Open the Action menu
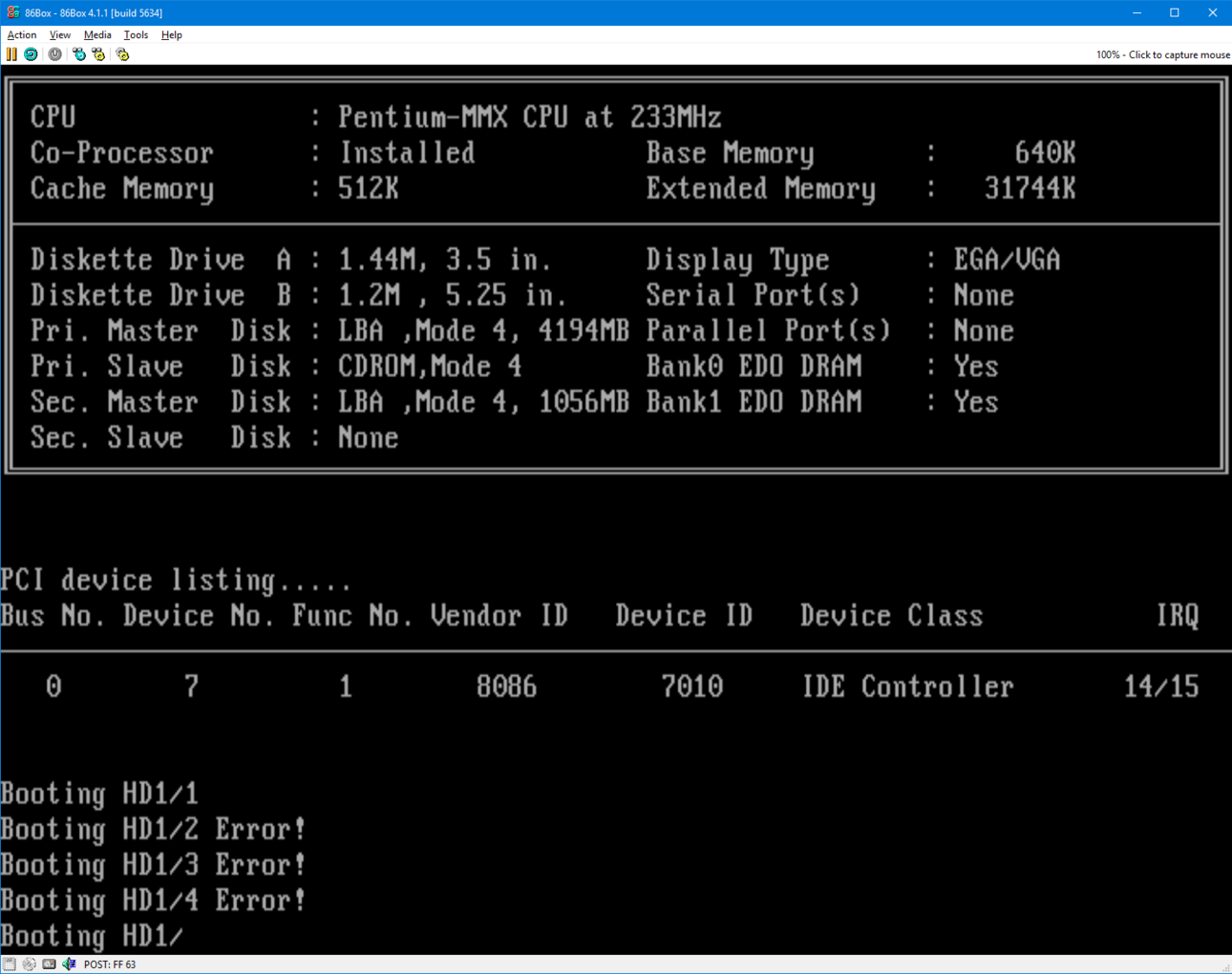Screen dimensions: 1232x974 tap(22, 34)
